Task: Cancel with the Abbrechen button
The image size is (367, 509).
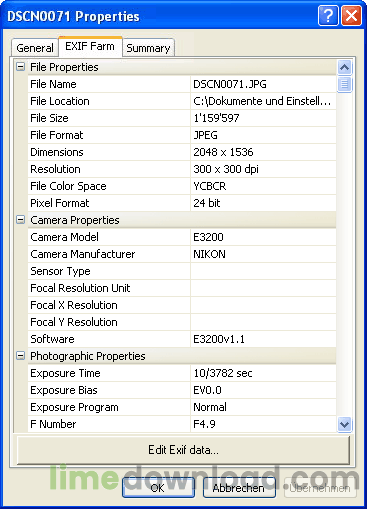Action: point(239,488)
